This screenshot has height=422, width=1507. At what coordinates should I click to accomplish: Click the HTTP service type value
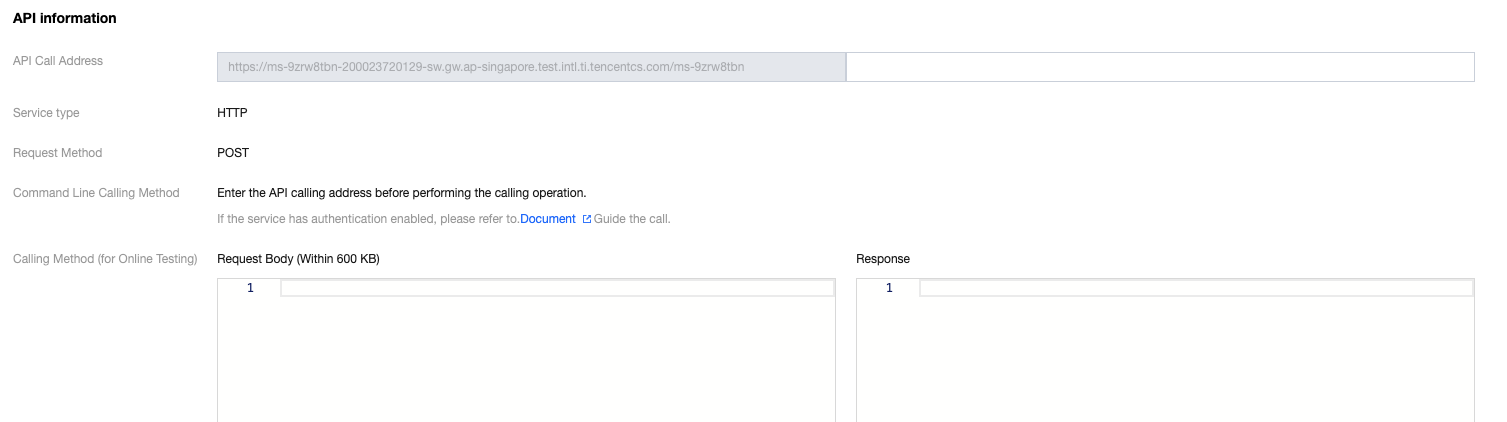(x=232, y=113)
